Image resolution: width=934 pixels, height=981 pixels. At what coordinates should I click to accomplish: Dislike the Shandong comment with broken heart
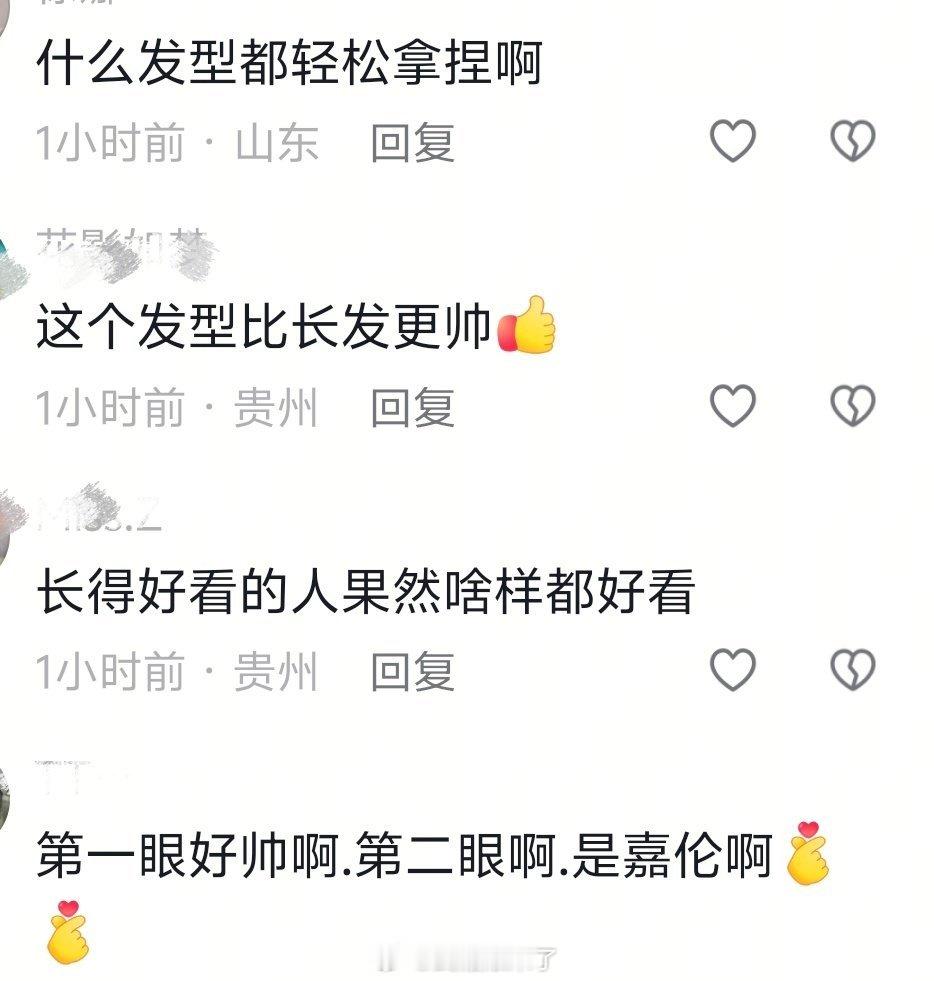(852, 140)
